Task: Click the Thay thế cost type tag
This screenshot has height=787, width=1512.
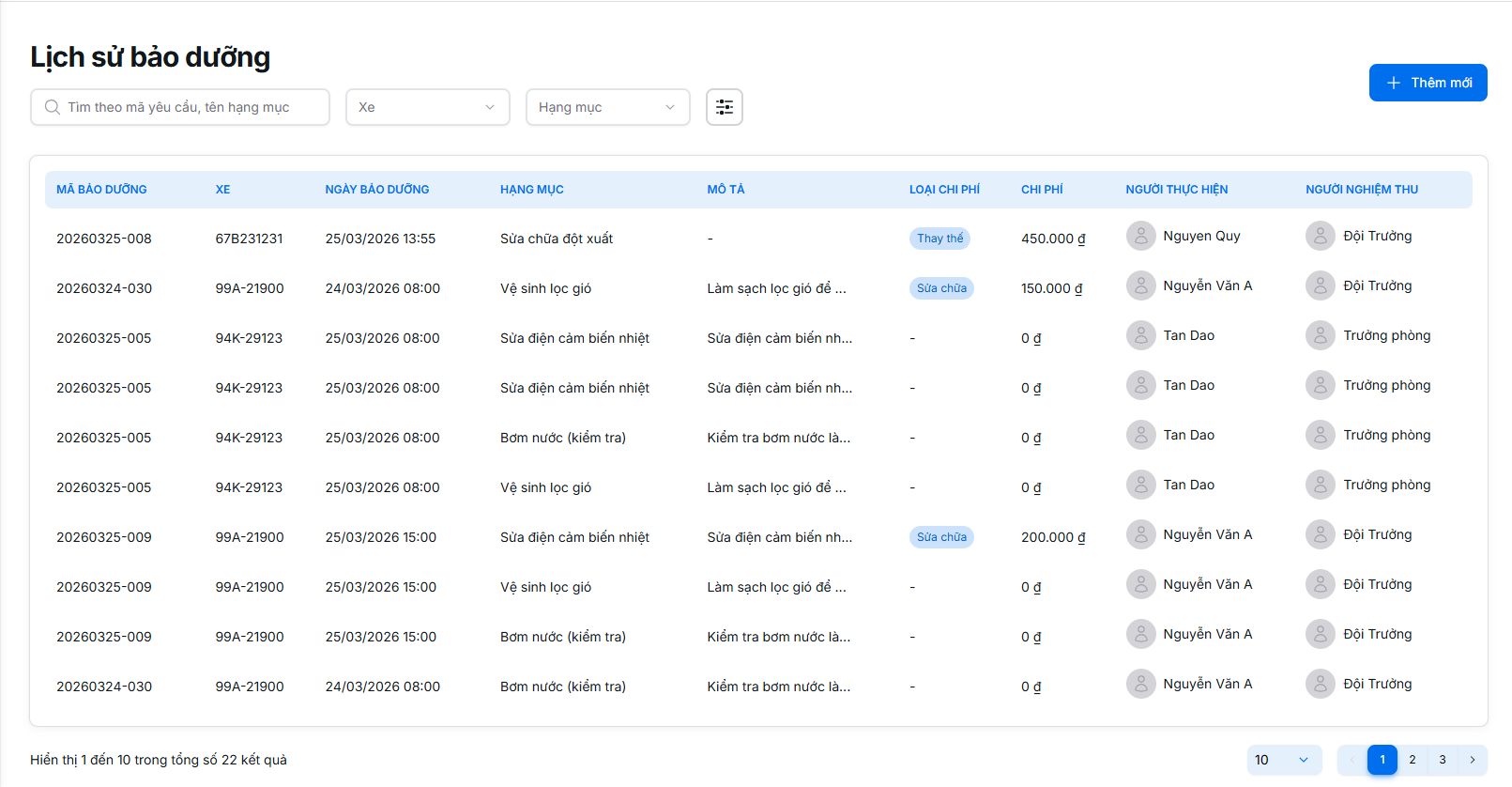Action: pyautogui.click(x=939, y=239)
